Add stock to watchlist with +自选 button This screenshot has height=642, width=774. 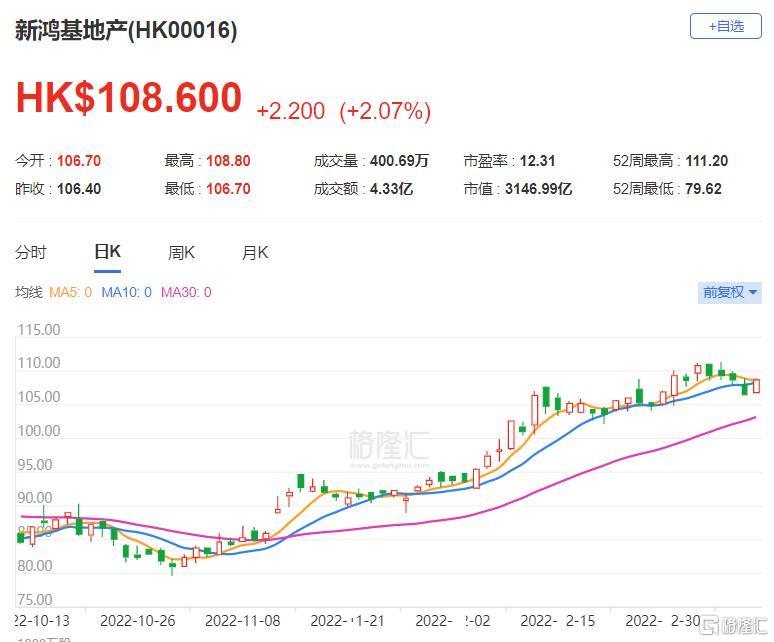725,26
